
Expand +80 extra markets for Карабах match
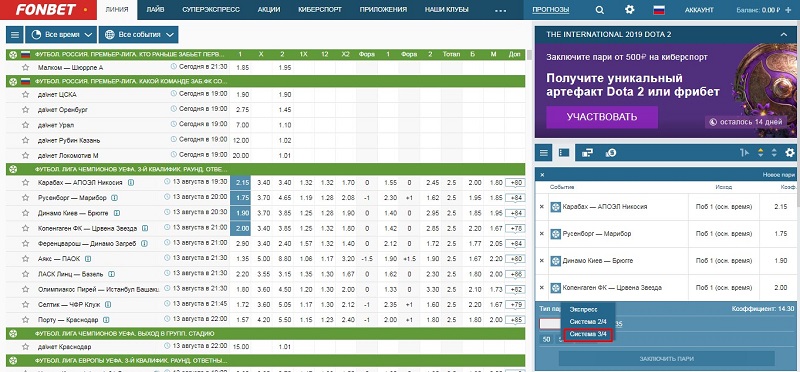515,182
